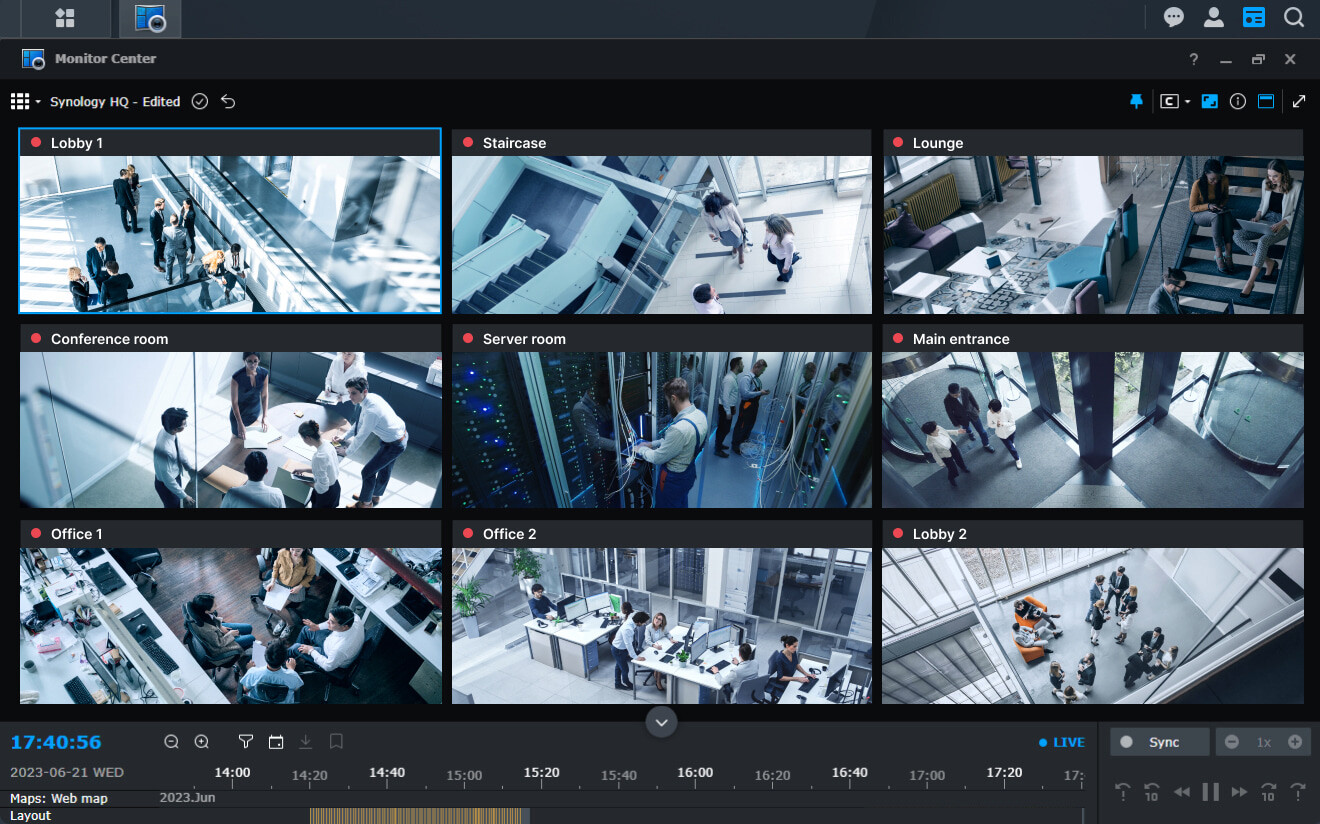Open the recording filter icon

[x=246, y=741]
